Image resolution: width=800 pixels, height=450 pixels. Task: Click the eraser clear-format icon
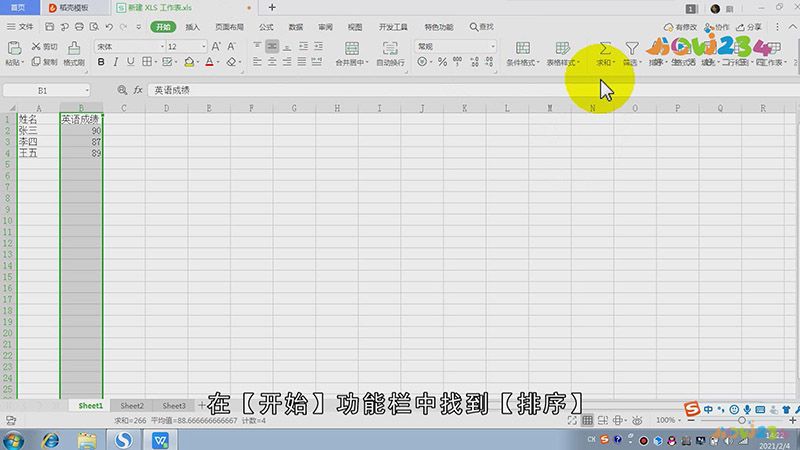231,62
